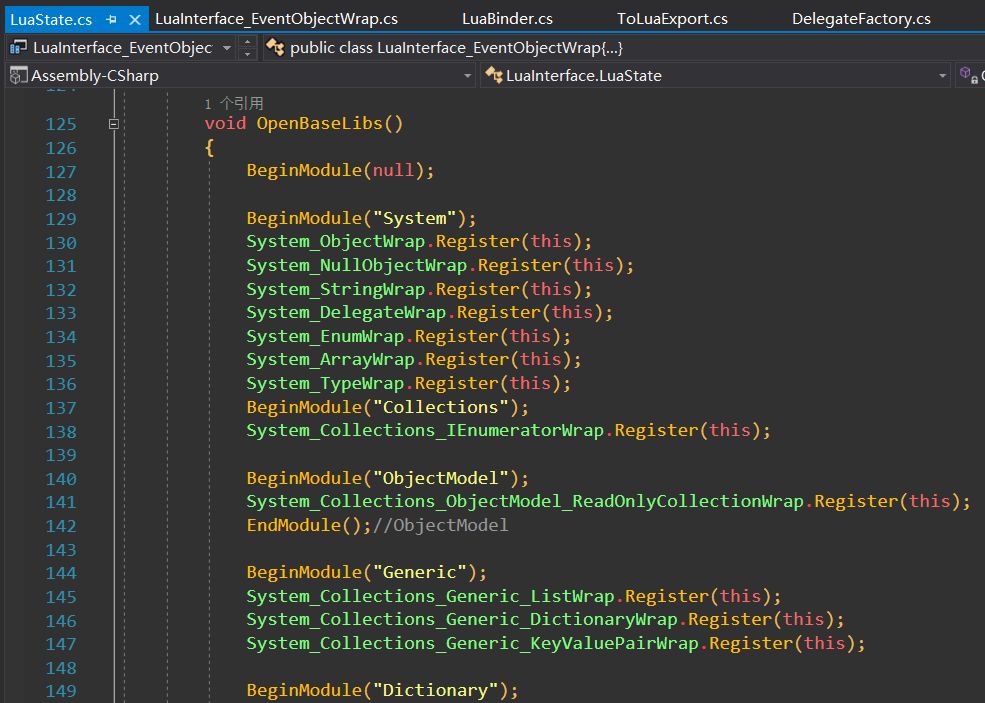Click the "Dictionary" string on line 149
Screen dimensions: 985x703
pyautogui.click(x=435, y=690)
